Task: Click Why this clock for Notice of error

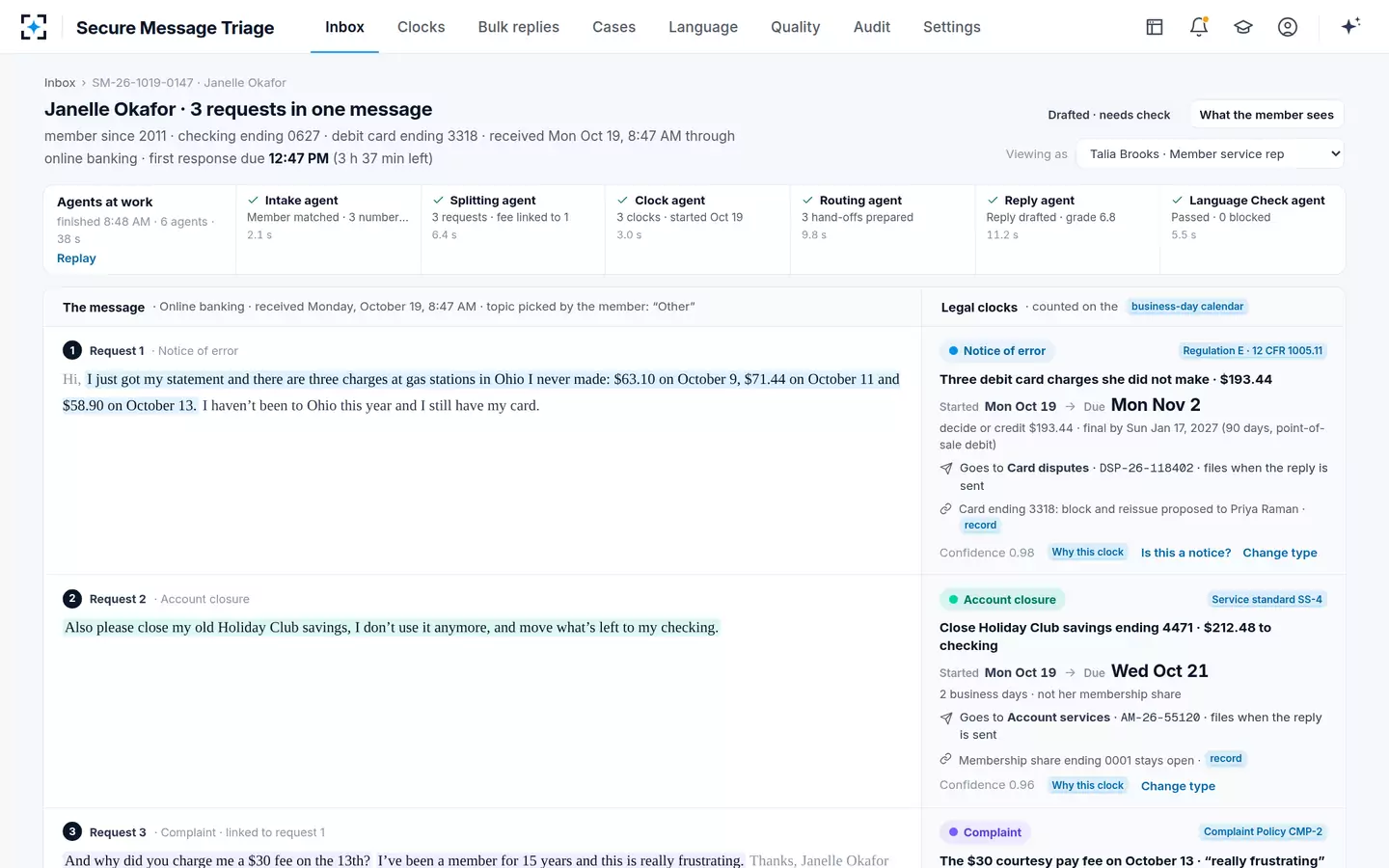Action: (x=1087, y=553)
